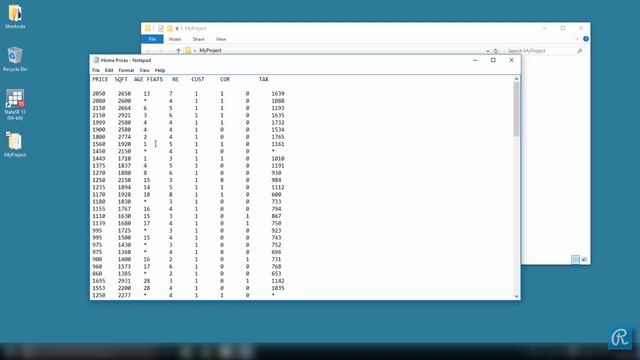
Task: Click SQFT value 2277 in last row
Action: (x=124, y=295)
